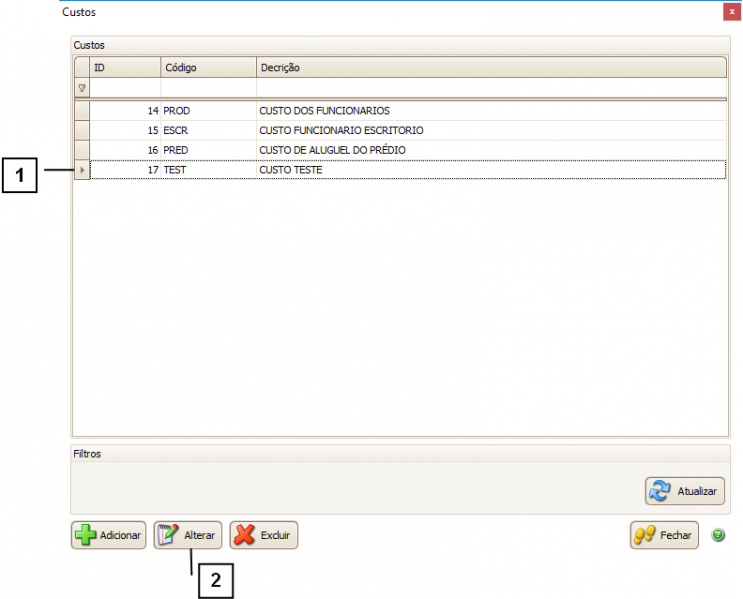743x599 pixels.
Task: Click the ID filter row field
Action: tap(125, 88)
